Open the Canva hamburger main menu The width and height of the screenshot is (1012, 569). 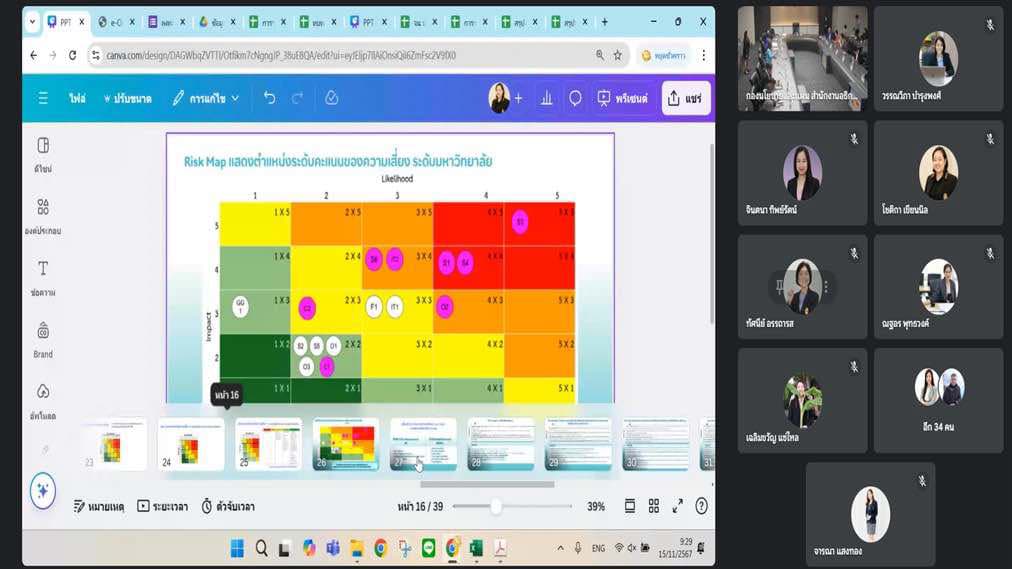[43, 98]
